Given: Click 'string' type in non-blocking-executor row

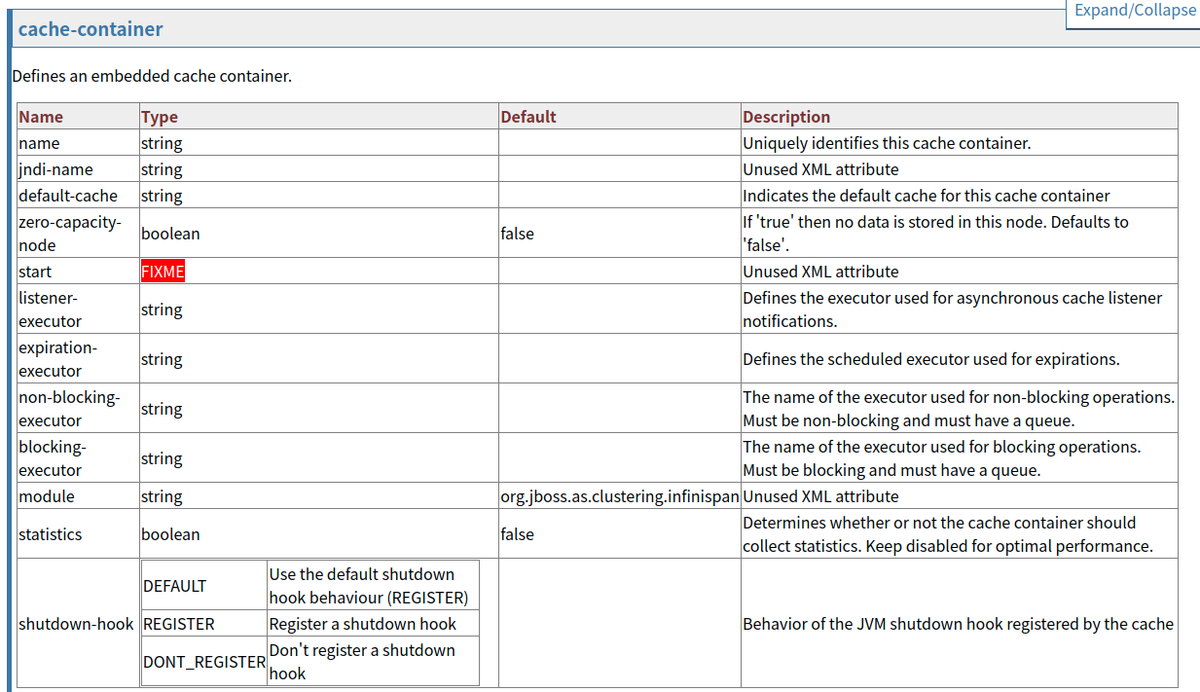Looking at the screenshot, I should (161, 409).
